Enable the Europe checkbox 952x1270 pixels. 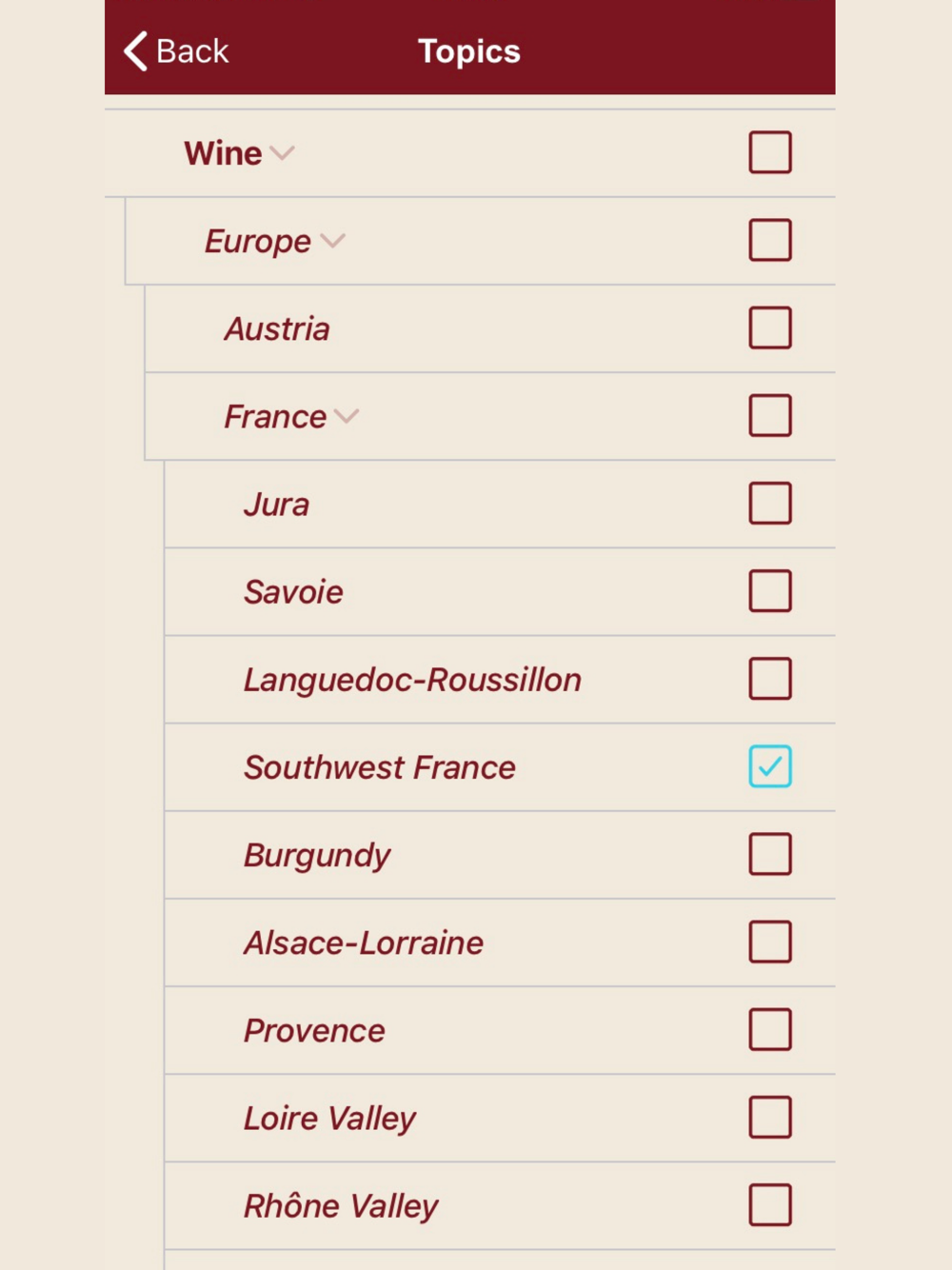pos(769,240)
